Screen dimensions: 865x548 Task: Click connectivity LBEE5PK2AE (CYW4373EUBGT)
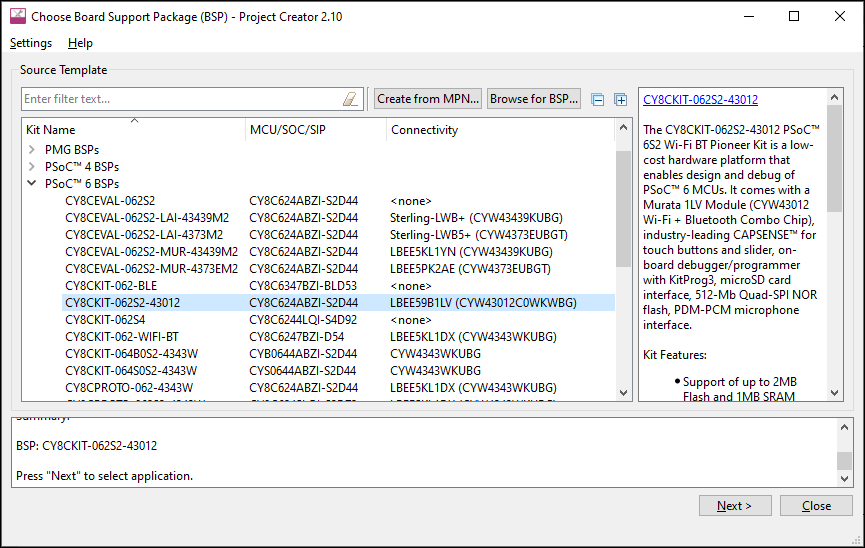pyautogui.click(x=470, y=269)
